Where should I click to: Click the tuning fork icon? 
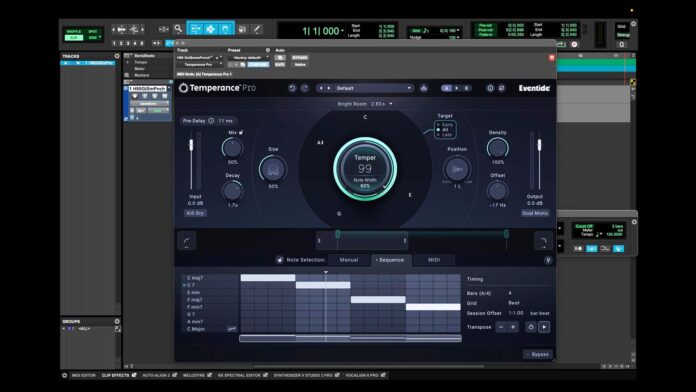pyautogui.click(x=548, y=260)
